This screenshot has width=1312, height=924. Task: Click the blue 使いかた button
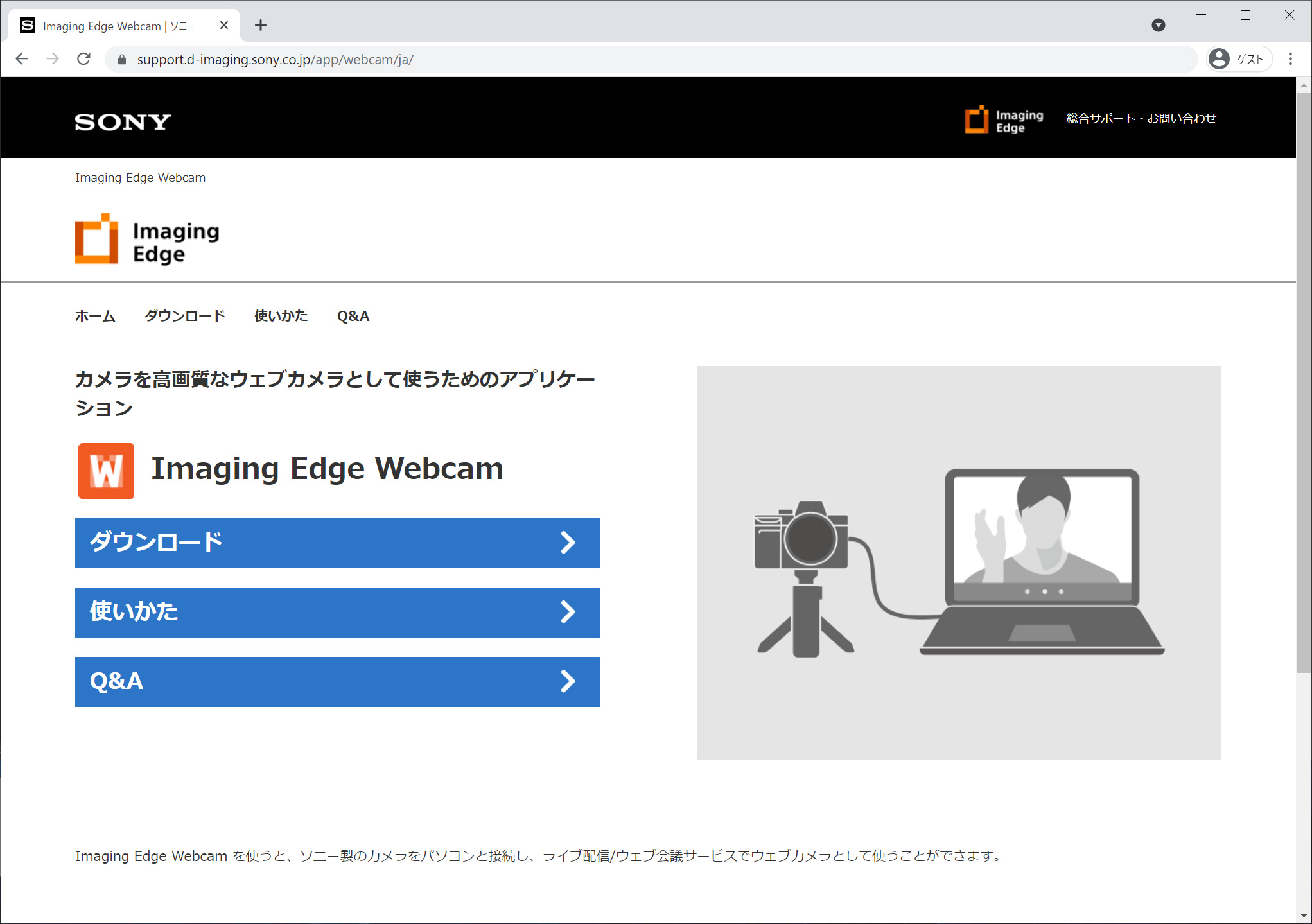(338, 613)
